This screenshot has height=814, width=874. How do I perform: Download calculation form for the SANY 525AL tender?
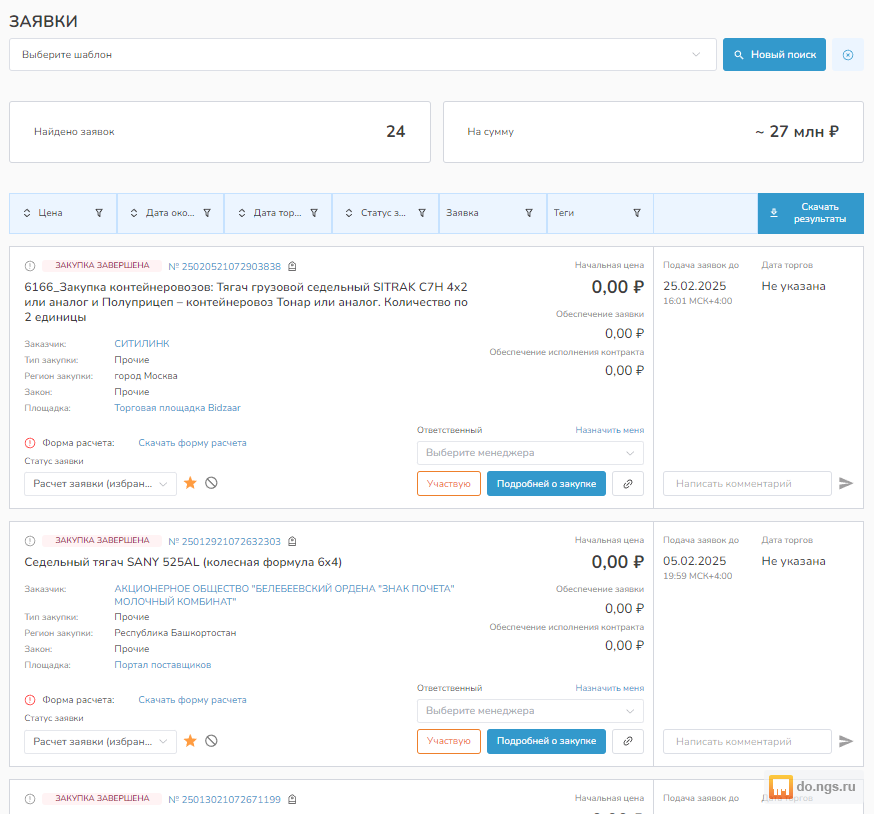pyautogui.click(x=192, y=700)
